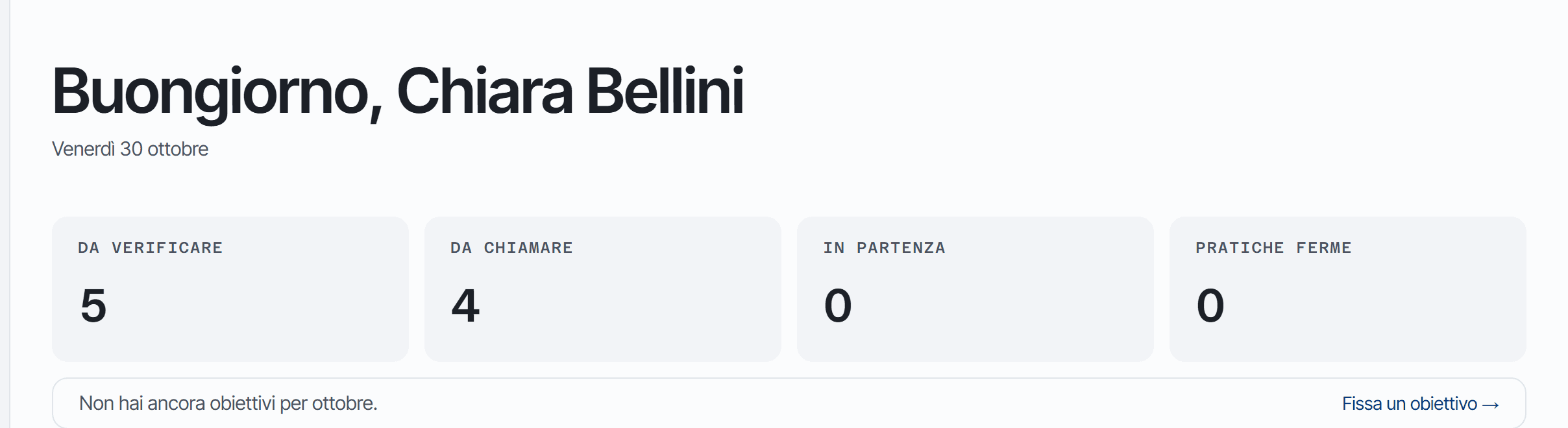The image size is (1568, 428).
Task: Click the Non hai ancora obiettivi message
Action: pyautogui.click(x=228, y=403)
